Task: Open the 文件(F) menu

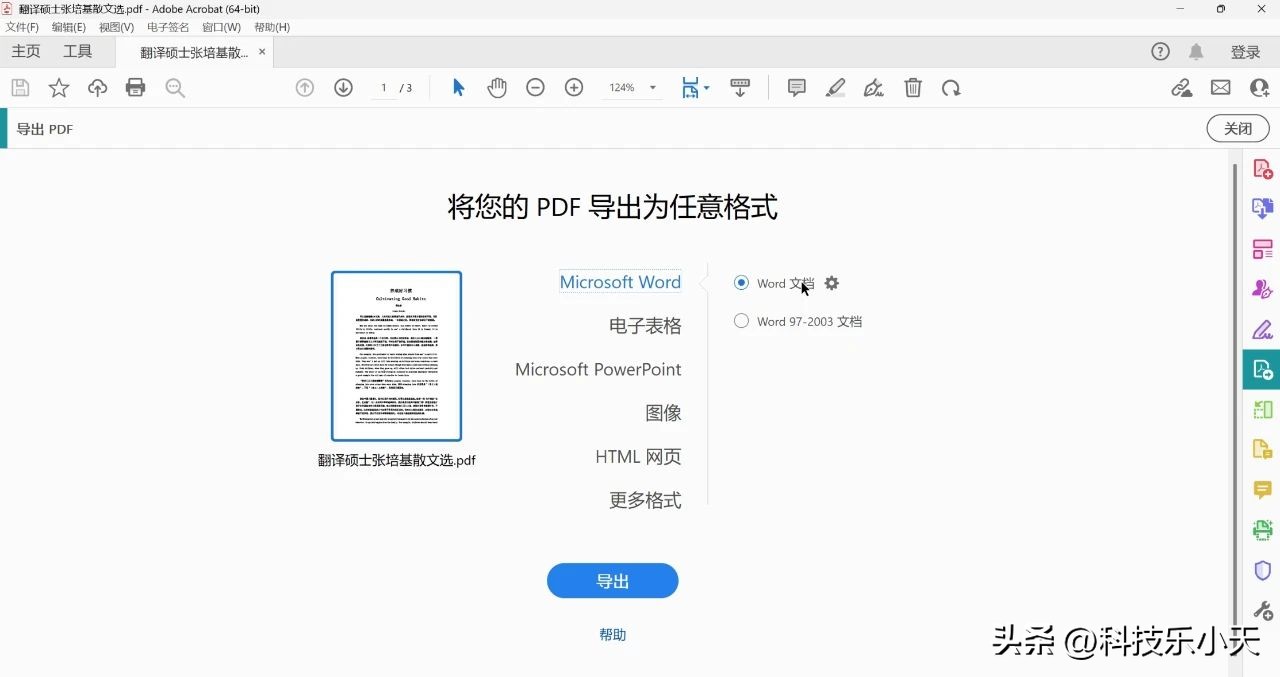Action: (21, 27)
